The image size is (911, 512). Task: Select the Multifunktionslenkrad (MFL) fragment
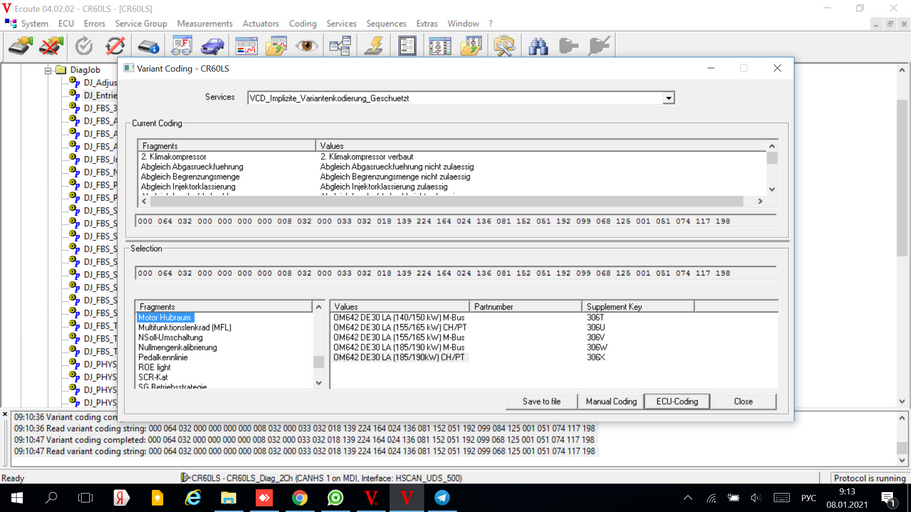185,328
